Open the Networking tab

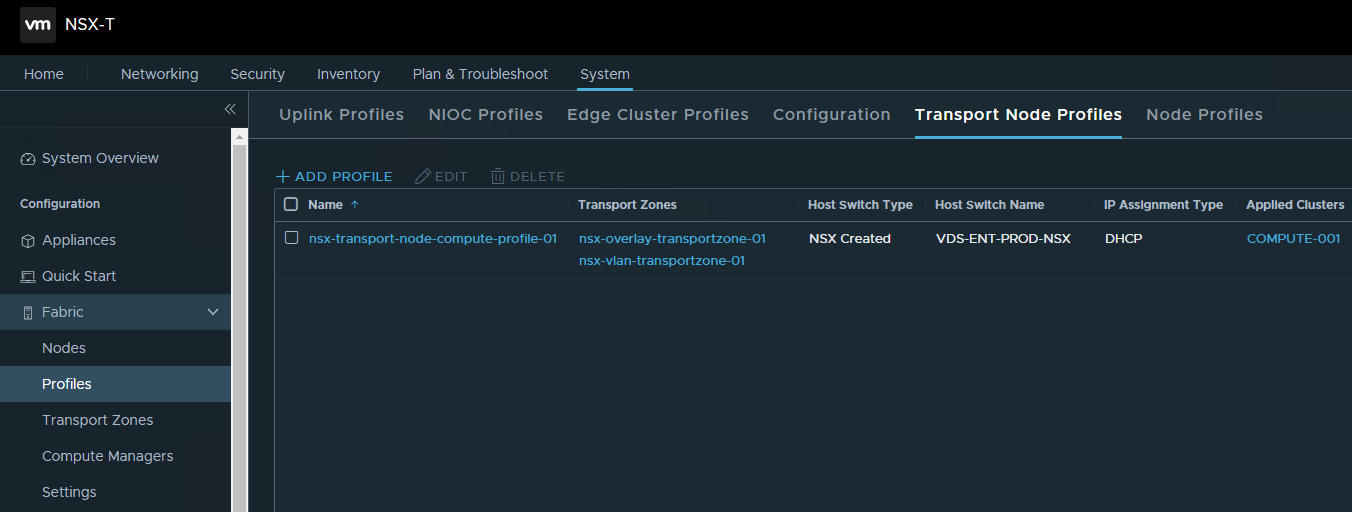(160, 74)
